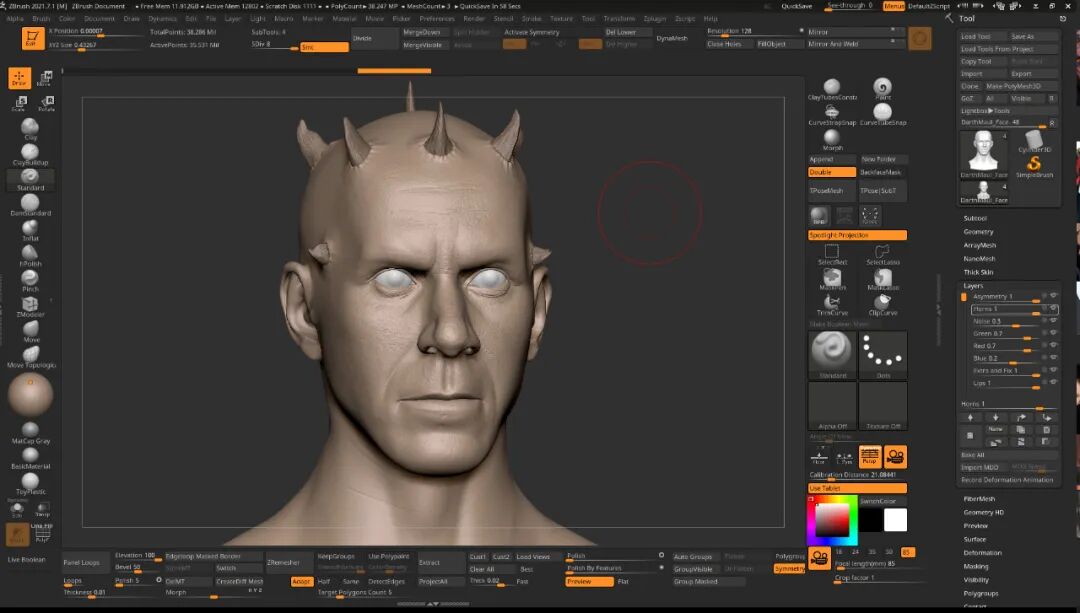Toggle visibility of the Noise layer
The width and height of the screenshot is (1080, 613).
pyautogui.click(x=1053, y=321)
